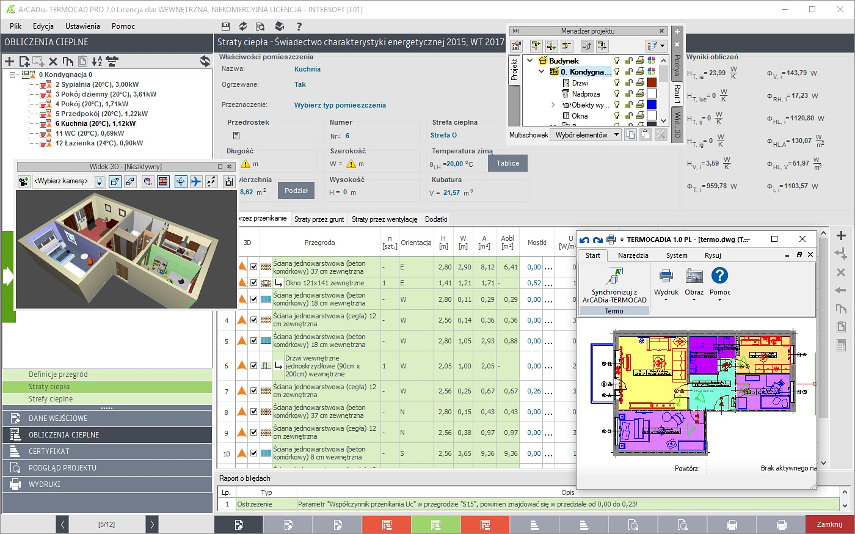Viewport: 855px width, 534px height.
Task: Switch to Straty przez wentylację tab
Action: tap(384, 219)
